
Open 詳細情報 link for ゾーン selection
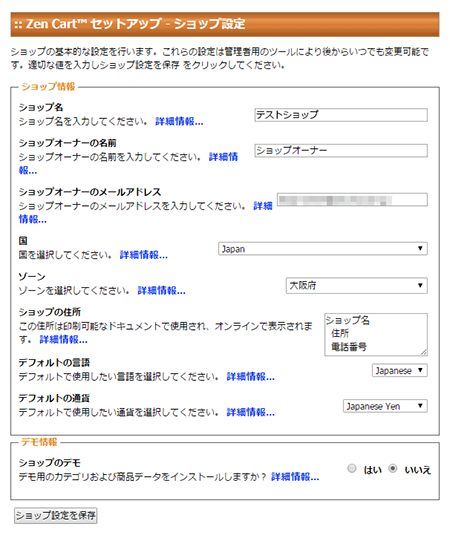coord(161,291)
